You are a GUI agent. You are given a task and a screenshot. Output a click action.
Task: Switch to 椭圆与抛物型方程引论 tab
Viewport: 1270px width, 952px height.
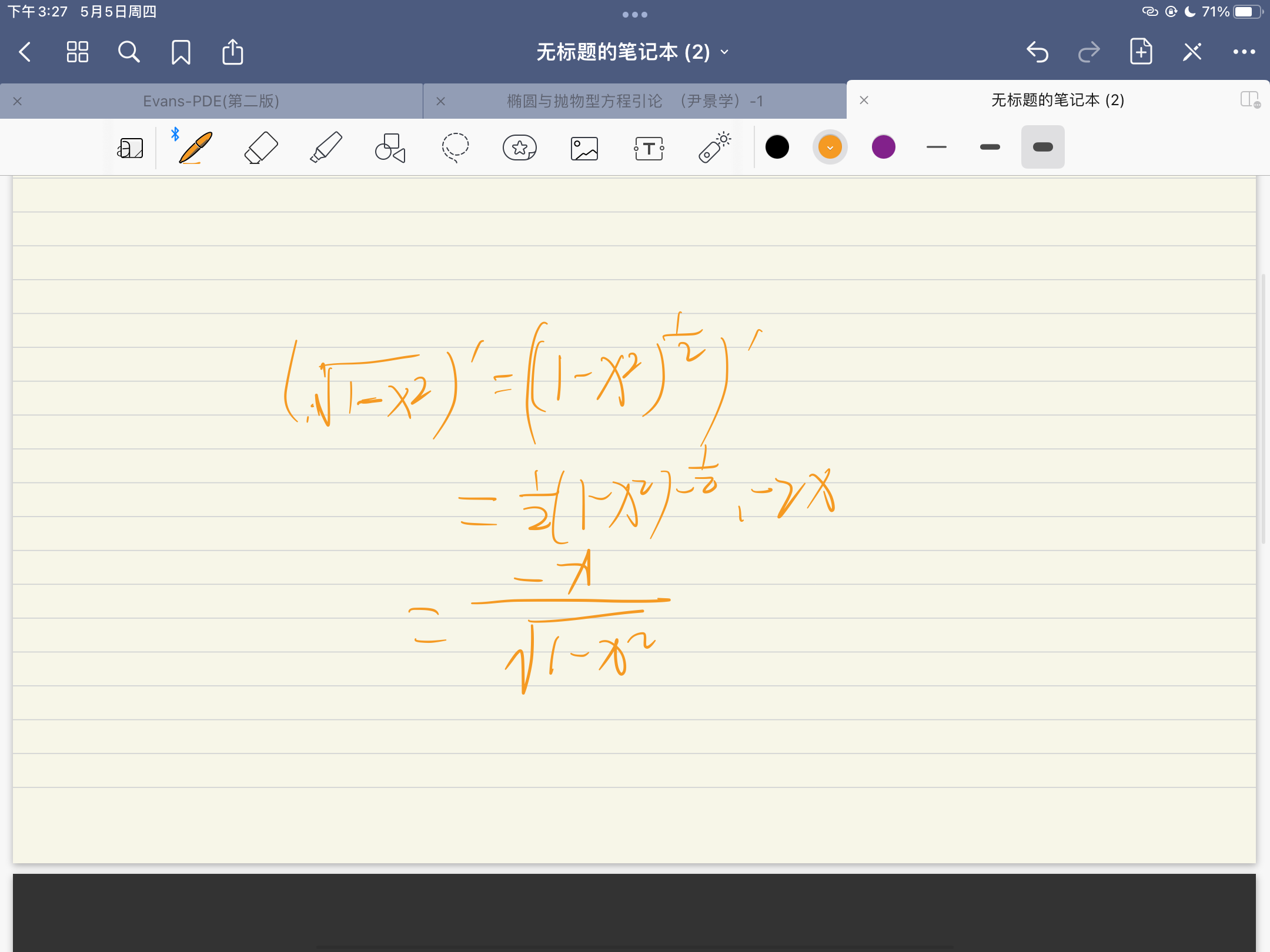coord(635,101)
